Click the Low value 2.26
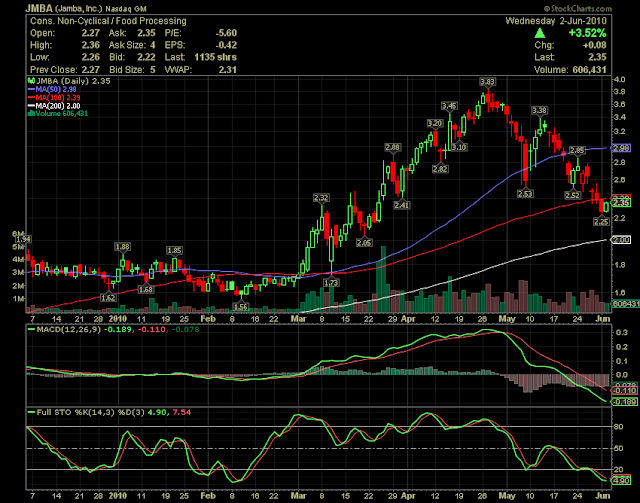The width and height of the screenshot is (640, 503). point(90,57)
